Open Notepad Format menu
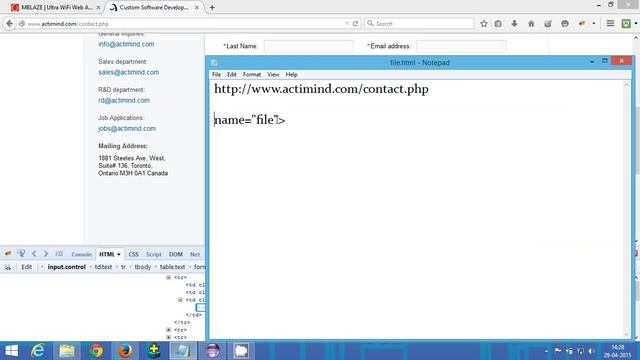Viewport: 640px width, 360px height. (x=252, y=75)
